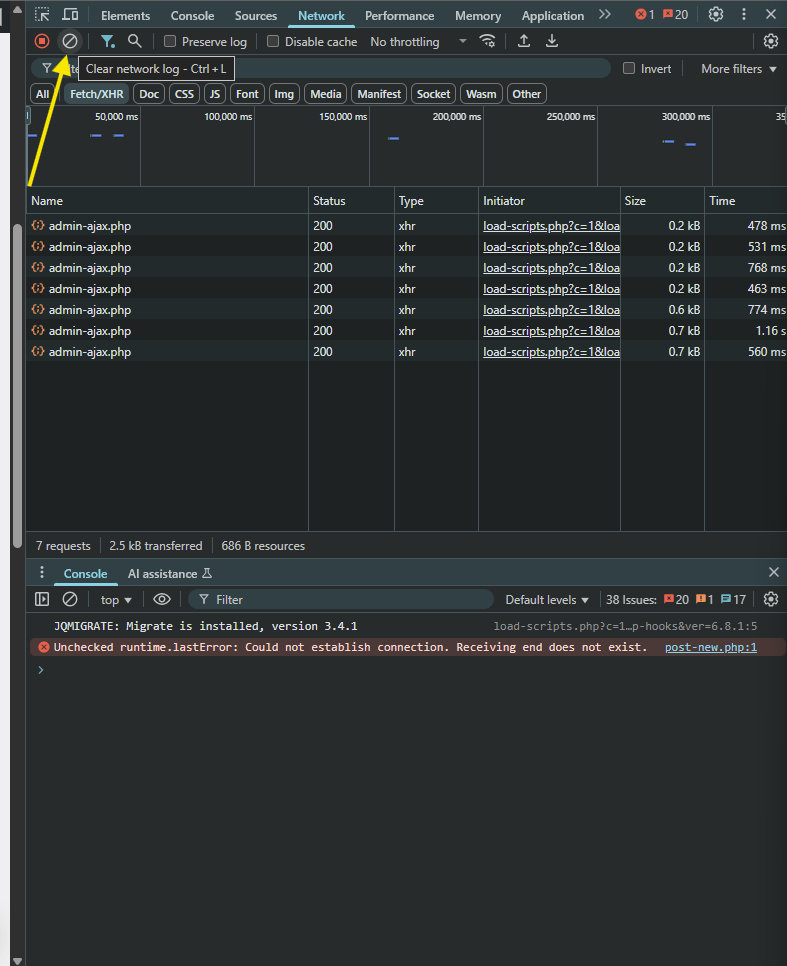Clear the network log
This screenshot has height=966, width=787.
70,41
